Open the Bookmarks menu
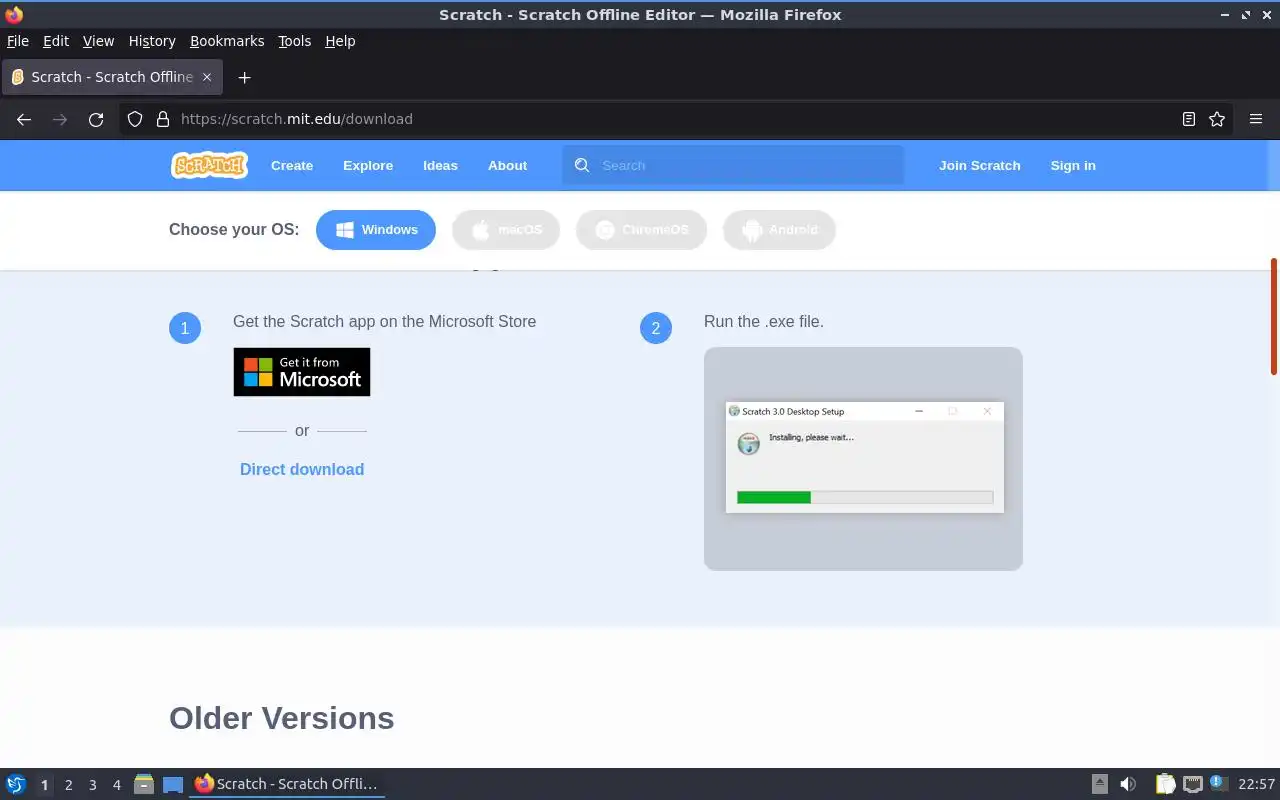Image resolution: width=1280 pixels, height=800 pixels. click(227, 41)
